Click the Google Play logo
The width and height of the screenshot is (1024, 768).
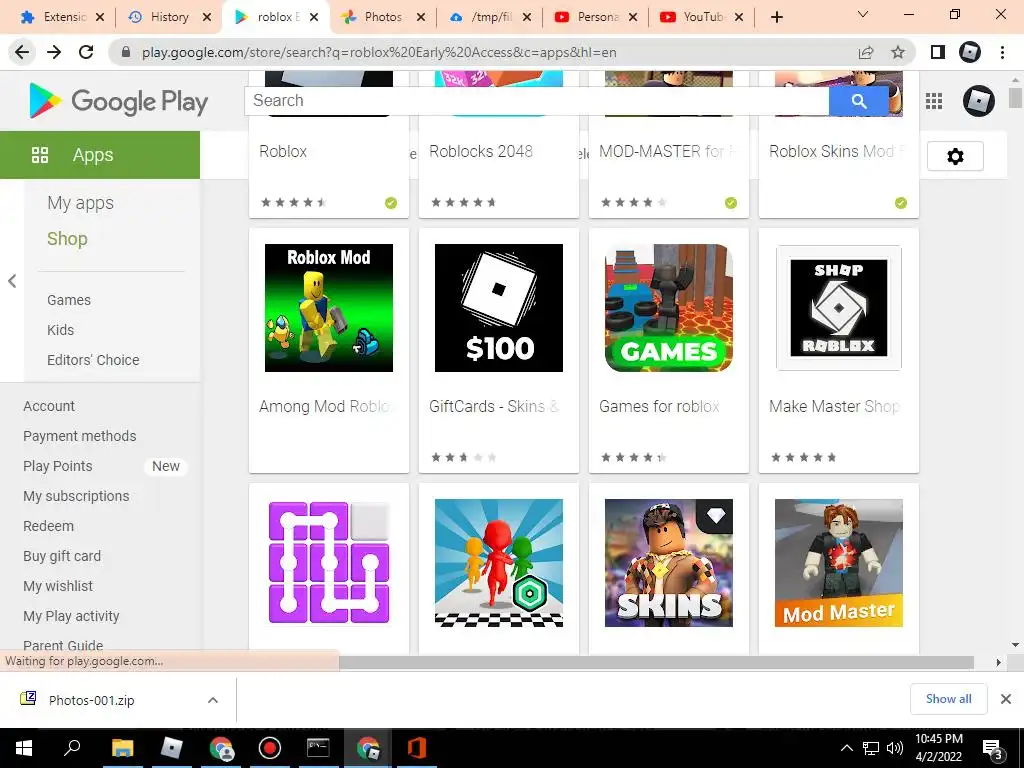pyautogui.click(x=119, y=101)
